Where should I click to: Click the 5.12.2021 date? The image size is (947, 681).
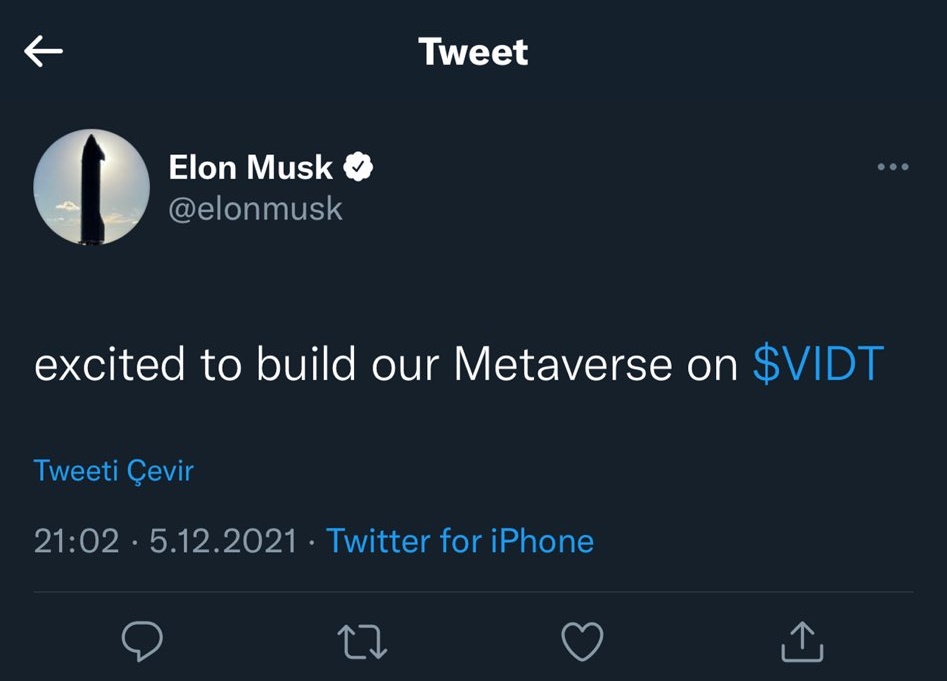pyautogui.click(x=223, y=541)
